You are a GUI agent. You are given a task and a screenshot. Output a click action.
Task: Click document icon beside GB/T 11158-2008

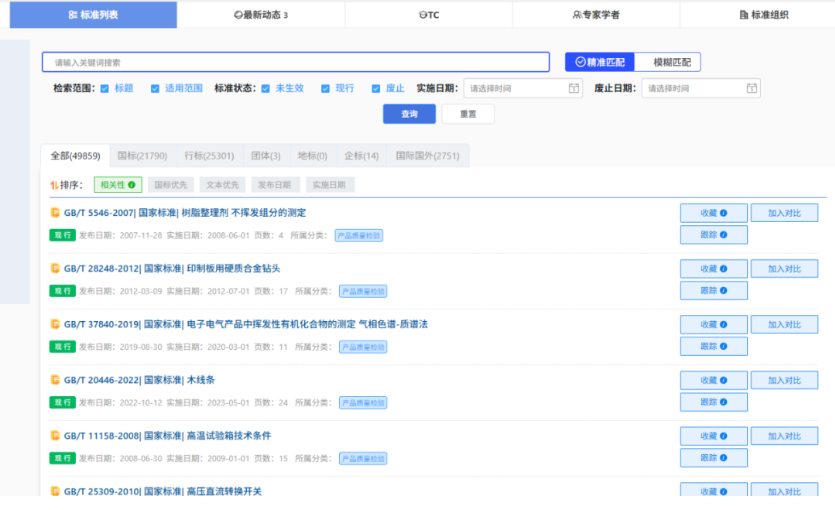55,436
